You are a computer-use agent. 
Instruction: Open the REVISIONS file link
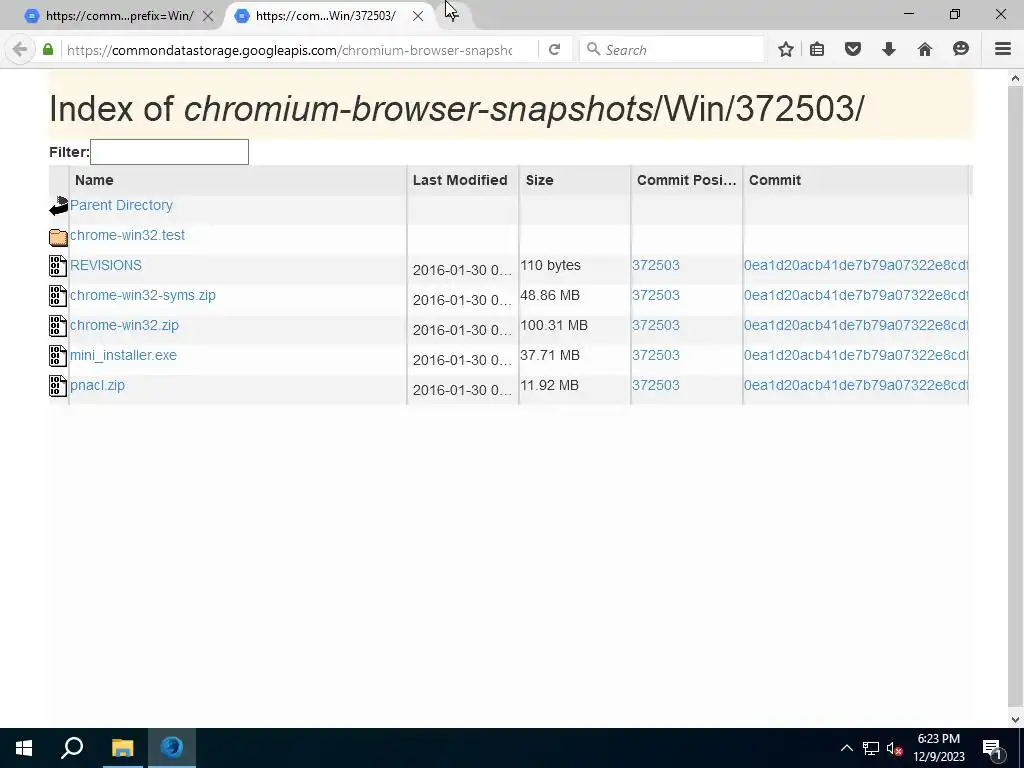pyautogui.click(x=106, y=265)
